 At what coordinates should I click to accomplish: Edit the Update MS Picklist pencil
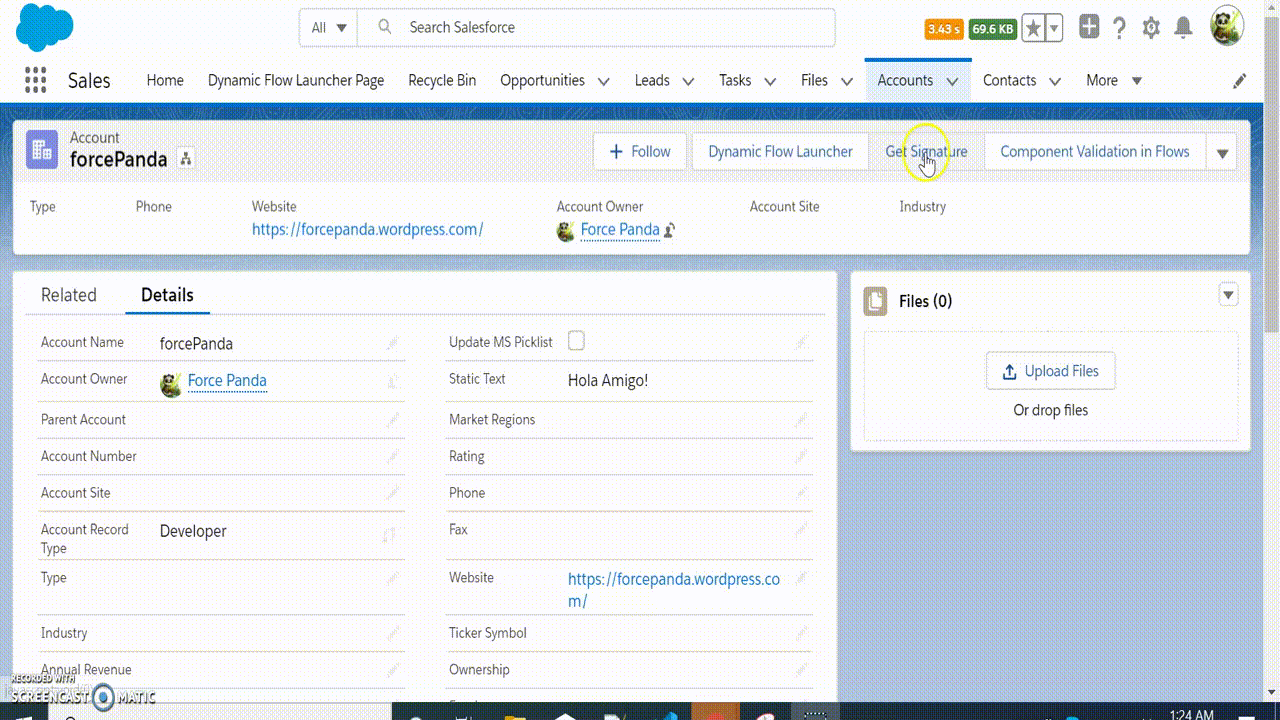click(801, 343)
